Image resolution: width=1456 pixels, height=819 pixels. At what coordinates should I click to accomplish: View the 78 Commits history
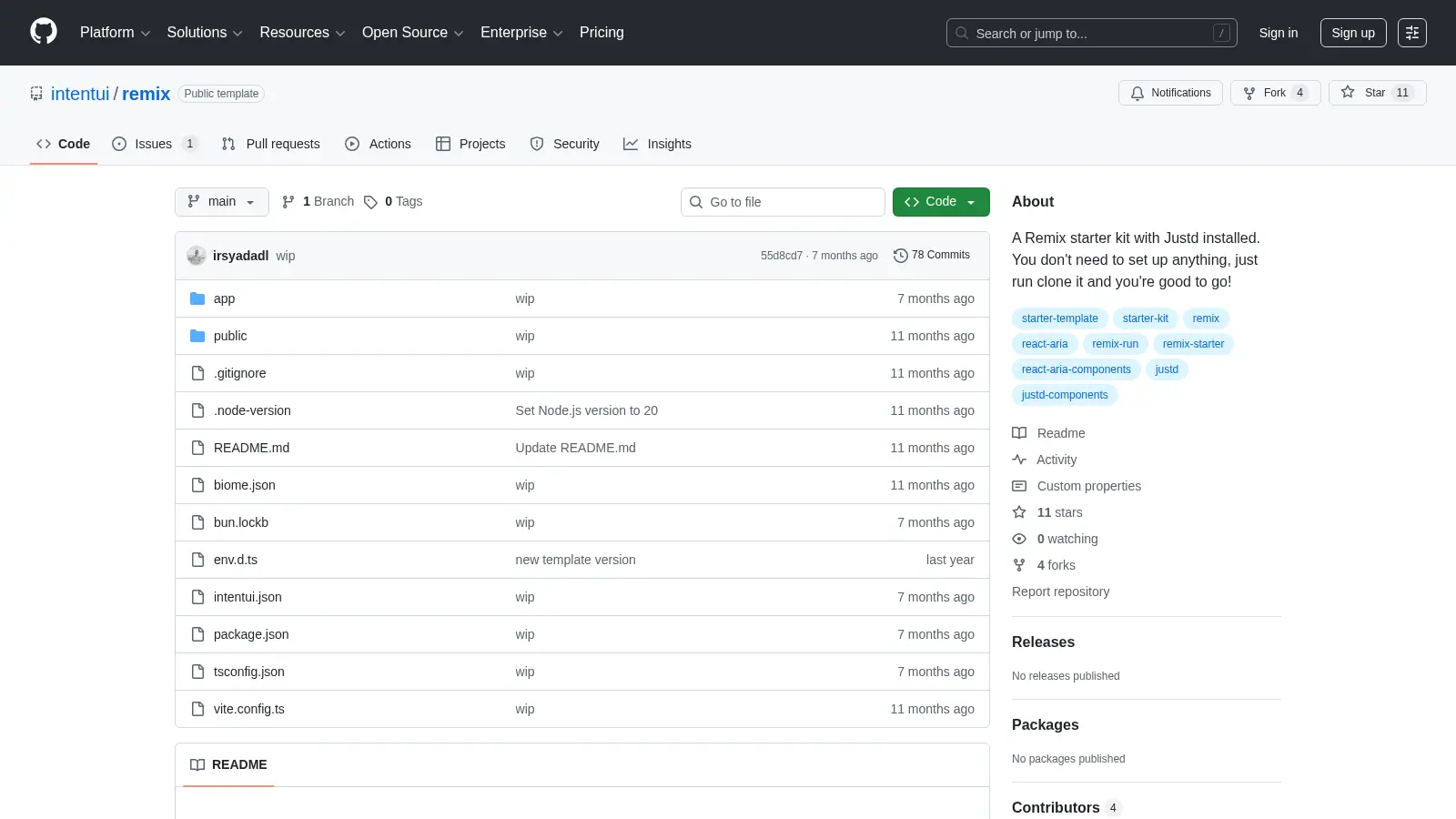pyautogui.click(x=932, y=256)
